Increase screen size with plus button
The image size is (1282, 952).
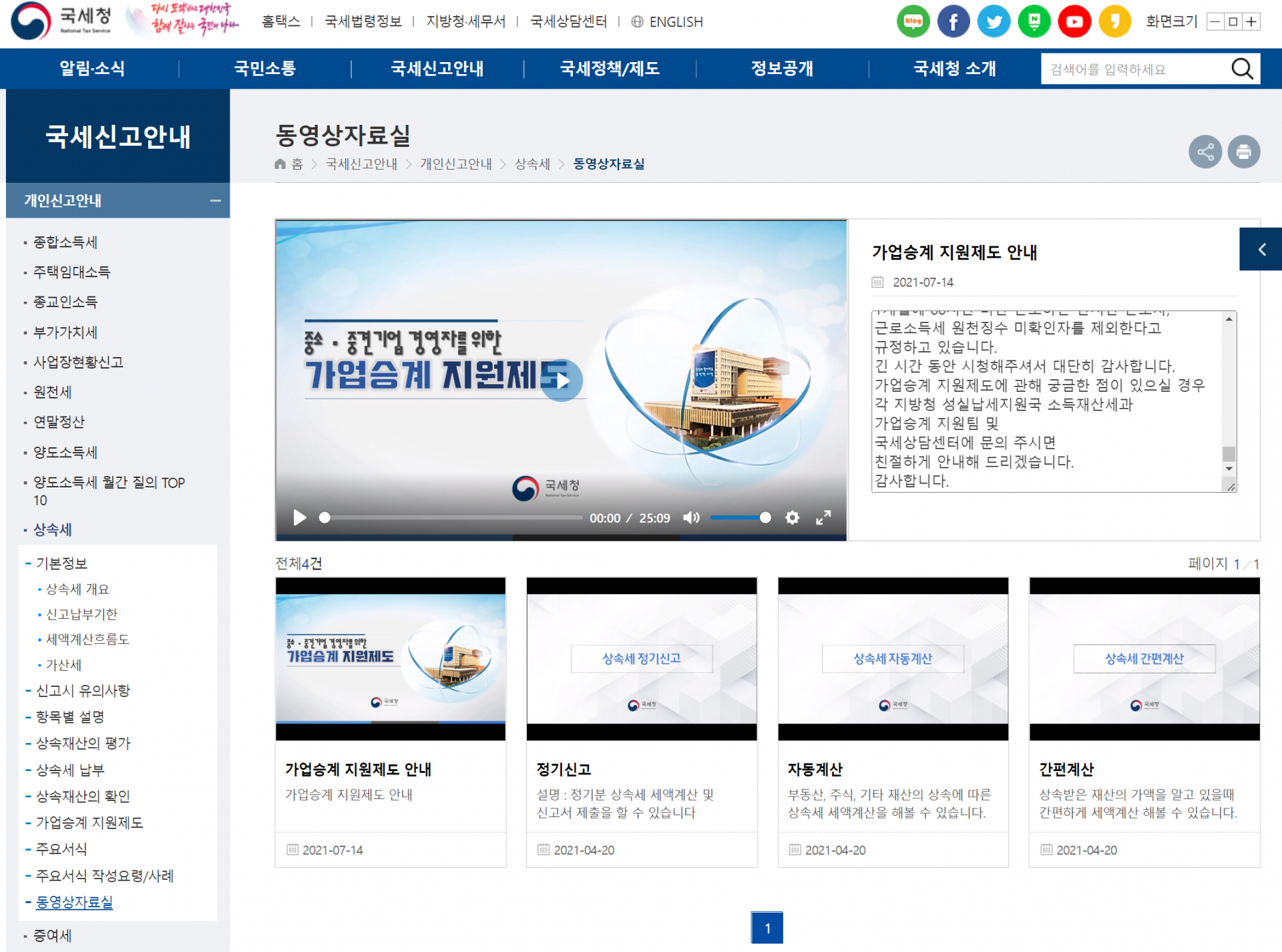pos(1251,22)
